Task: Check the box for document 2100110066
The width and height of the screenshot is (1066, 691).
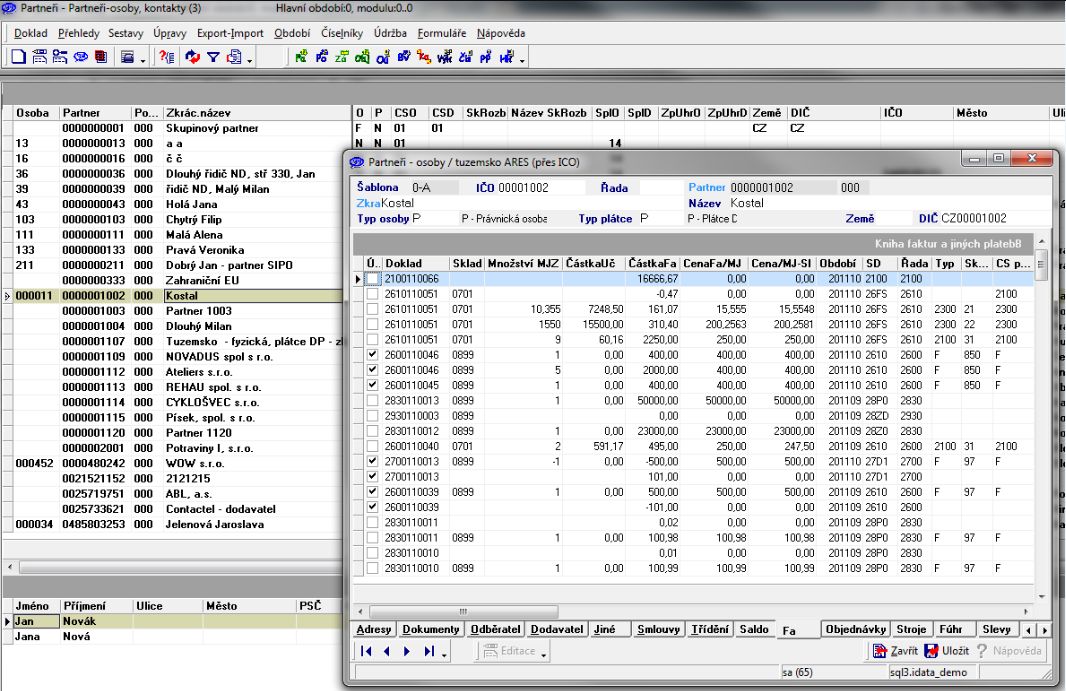Action: click(x=373, y=278)
